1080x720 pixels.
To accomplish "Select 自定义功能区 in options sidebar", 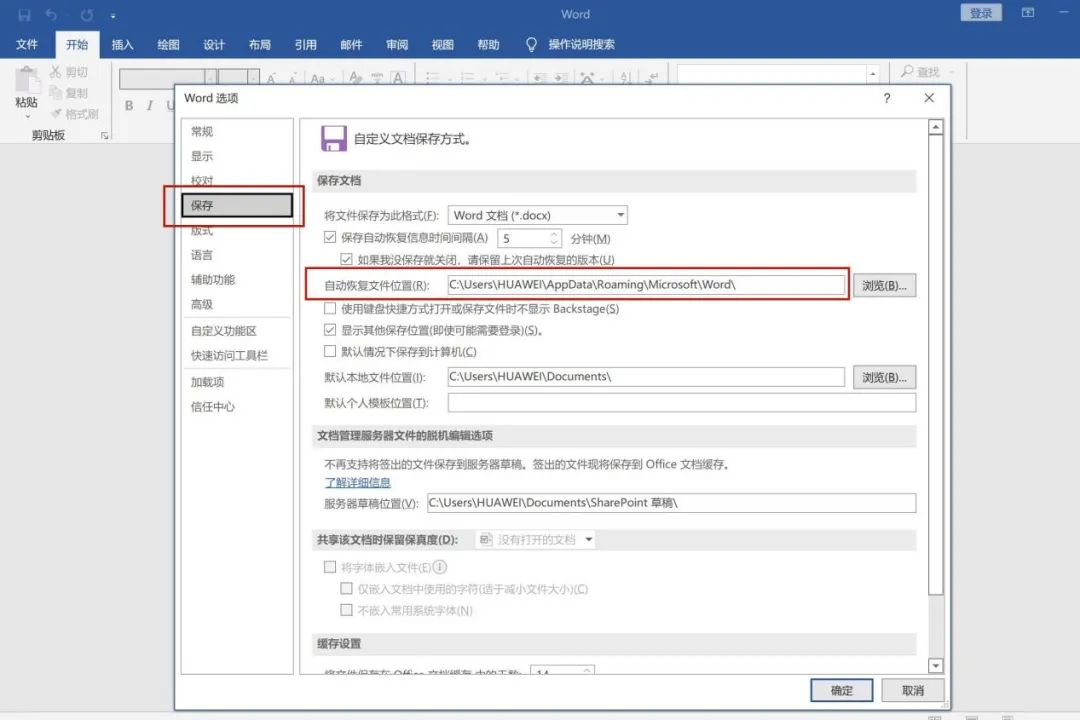I will [x=237, y=331].
